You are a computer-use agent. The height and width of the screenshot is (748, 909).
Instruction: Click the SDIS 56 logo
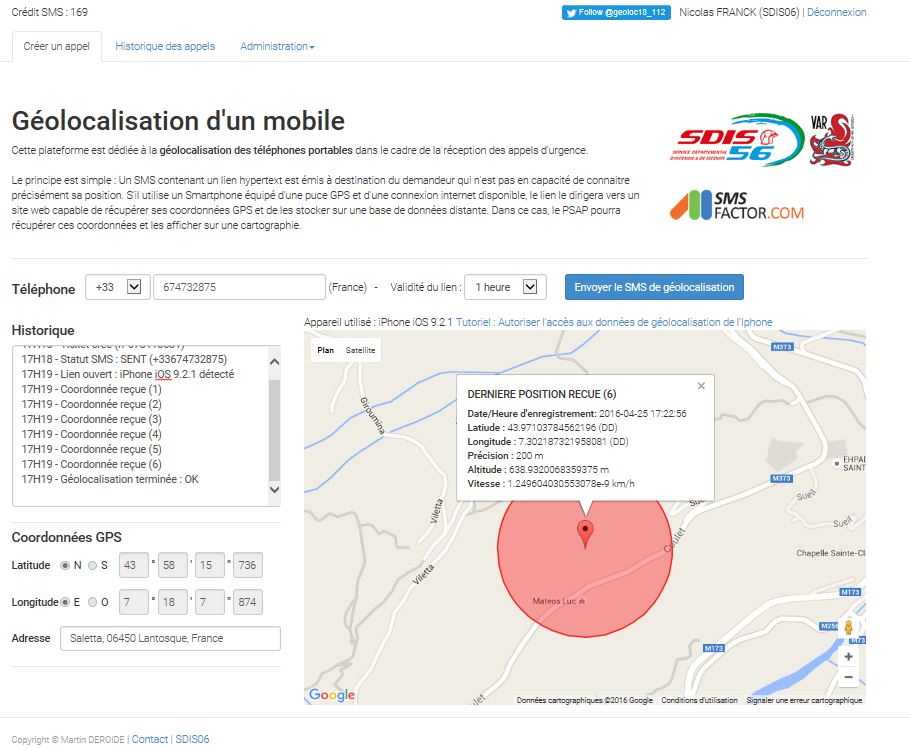737,140
